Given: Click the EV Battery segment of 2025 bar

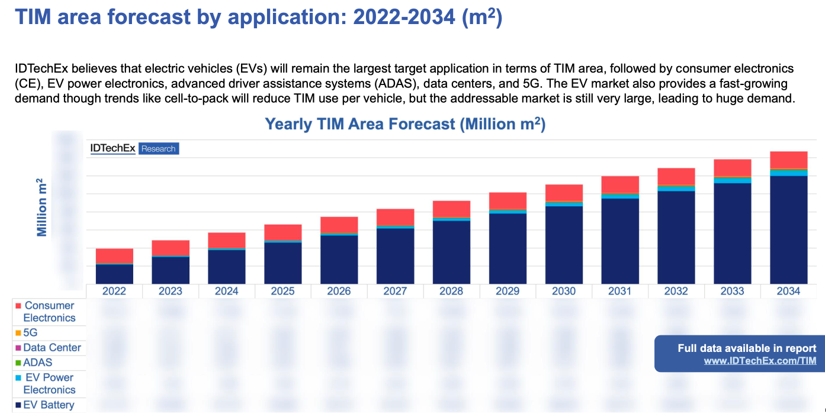Looking at the screenshot, I should [283, 264].
